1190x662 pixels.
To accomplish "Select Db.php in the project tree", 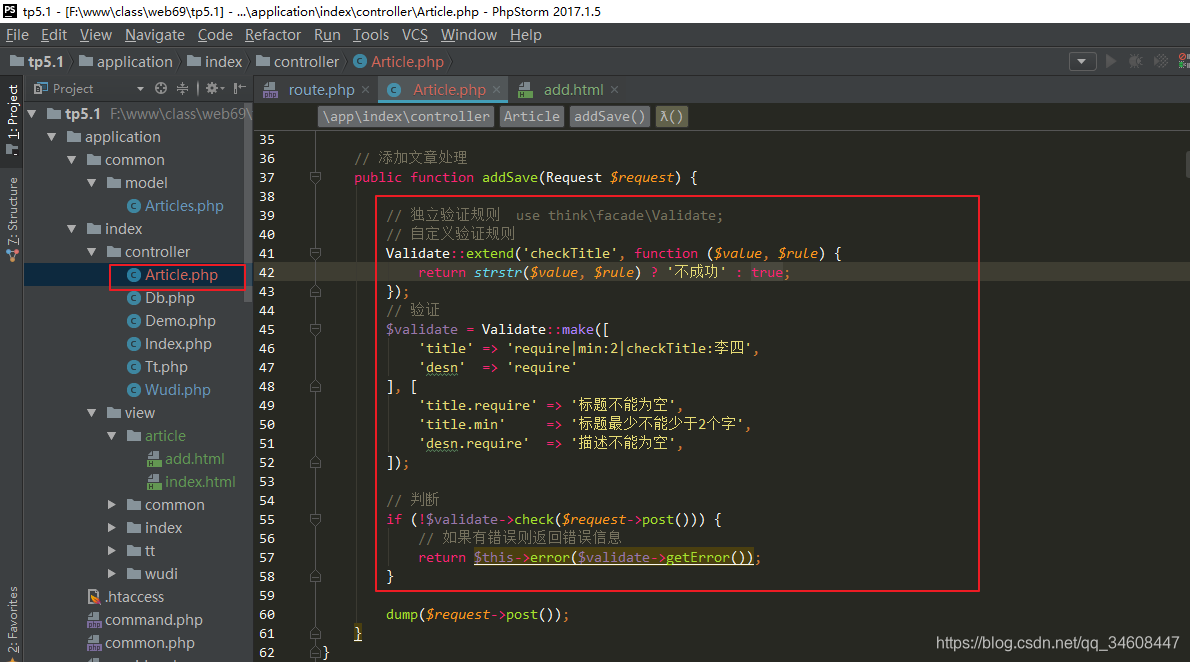I will (161, 298).
